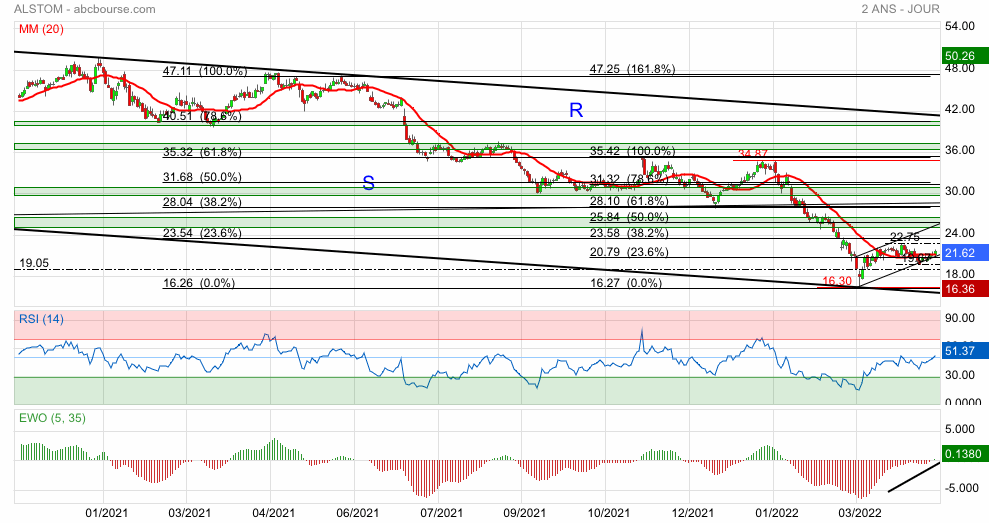Select the 47.25 (161.8%) Fibonacci label
The height and width of the screenshot is (523, 989).
point(632,70)
